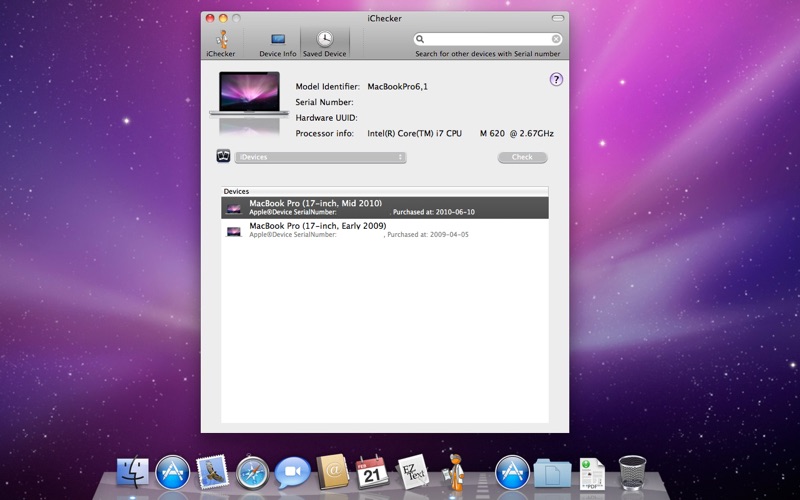Open iCal calendar showing 21
The image size is (800, 500).
[x=372, y=472]
